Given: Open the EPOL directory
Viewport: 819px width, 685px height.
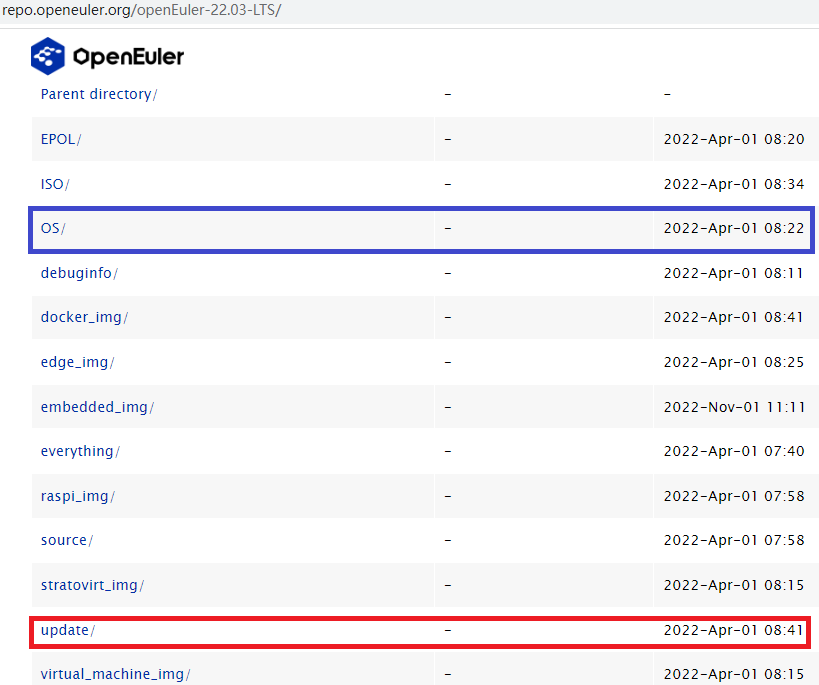Looking at the screenshot, I should coord(57,139).
